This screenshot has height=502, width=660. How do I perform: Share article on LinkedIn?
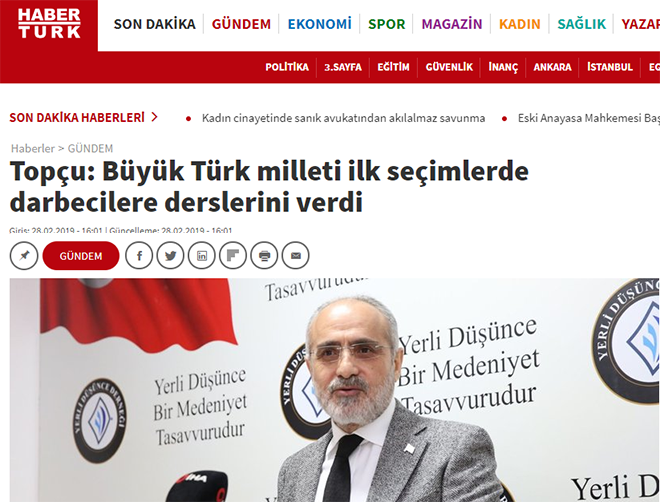[202, 255]
